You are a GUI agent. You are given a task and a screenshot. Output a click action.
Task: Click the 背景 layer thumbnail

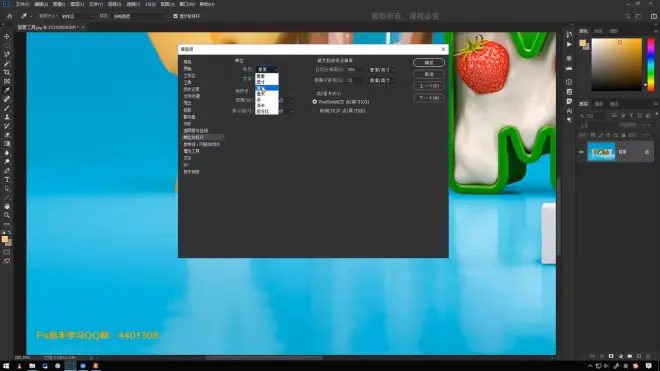click(601, 152)
